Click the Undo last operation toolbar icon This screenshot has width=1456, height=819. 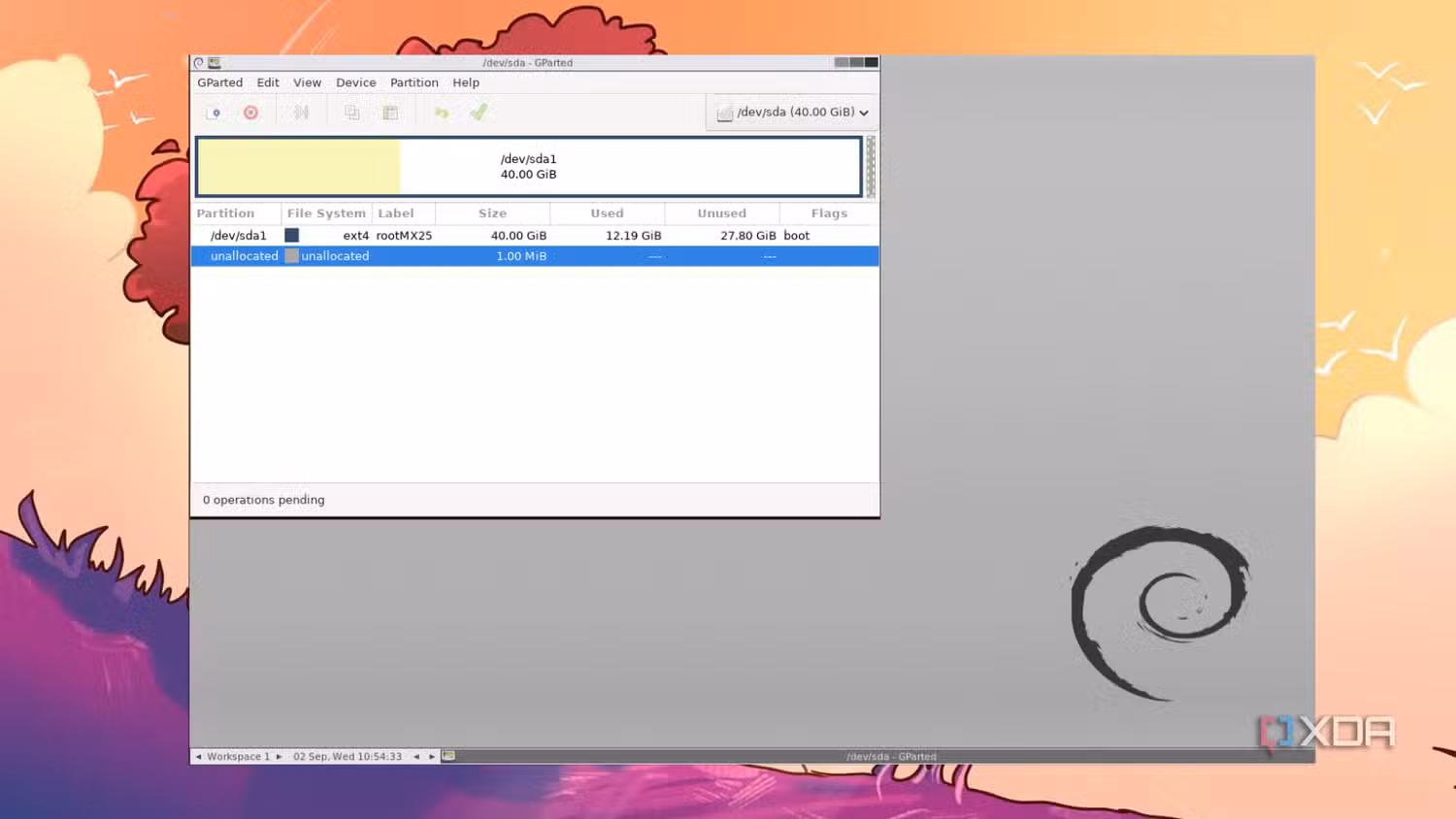442,113
